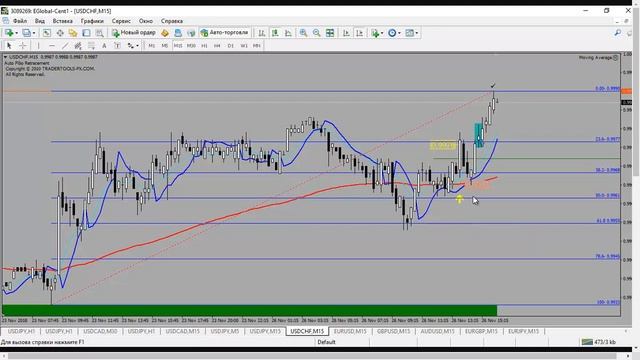Expand the Templates dropdown arrow

click(417, 33)
